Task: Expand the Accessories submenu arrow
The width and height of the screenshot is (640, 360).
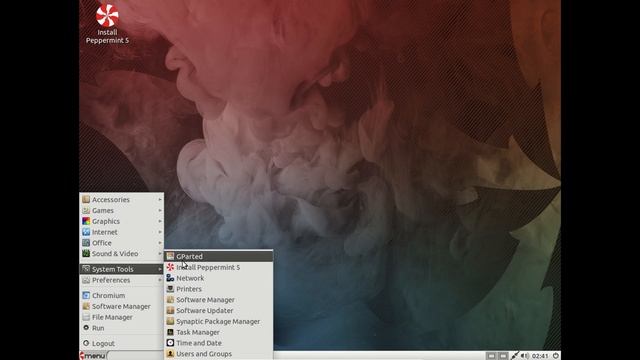Action: (160, 200)
